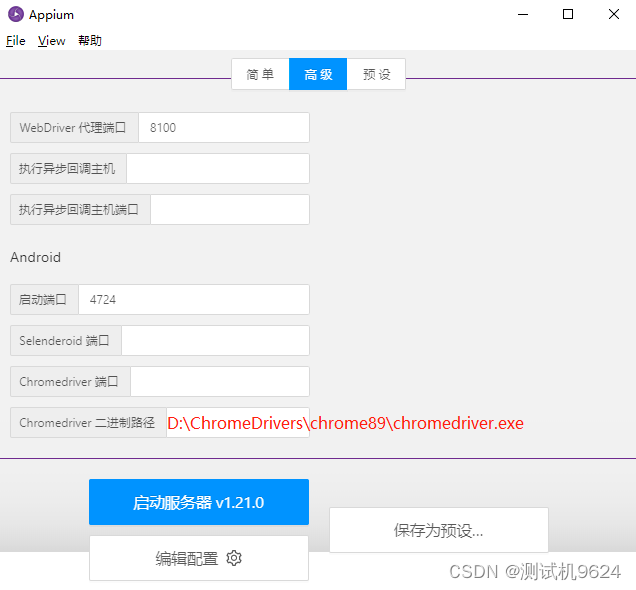Click the 执行异步回调主机端口 input field

click(x=230, y=210)
